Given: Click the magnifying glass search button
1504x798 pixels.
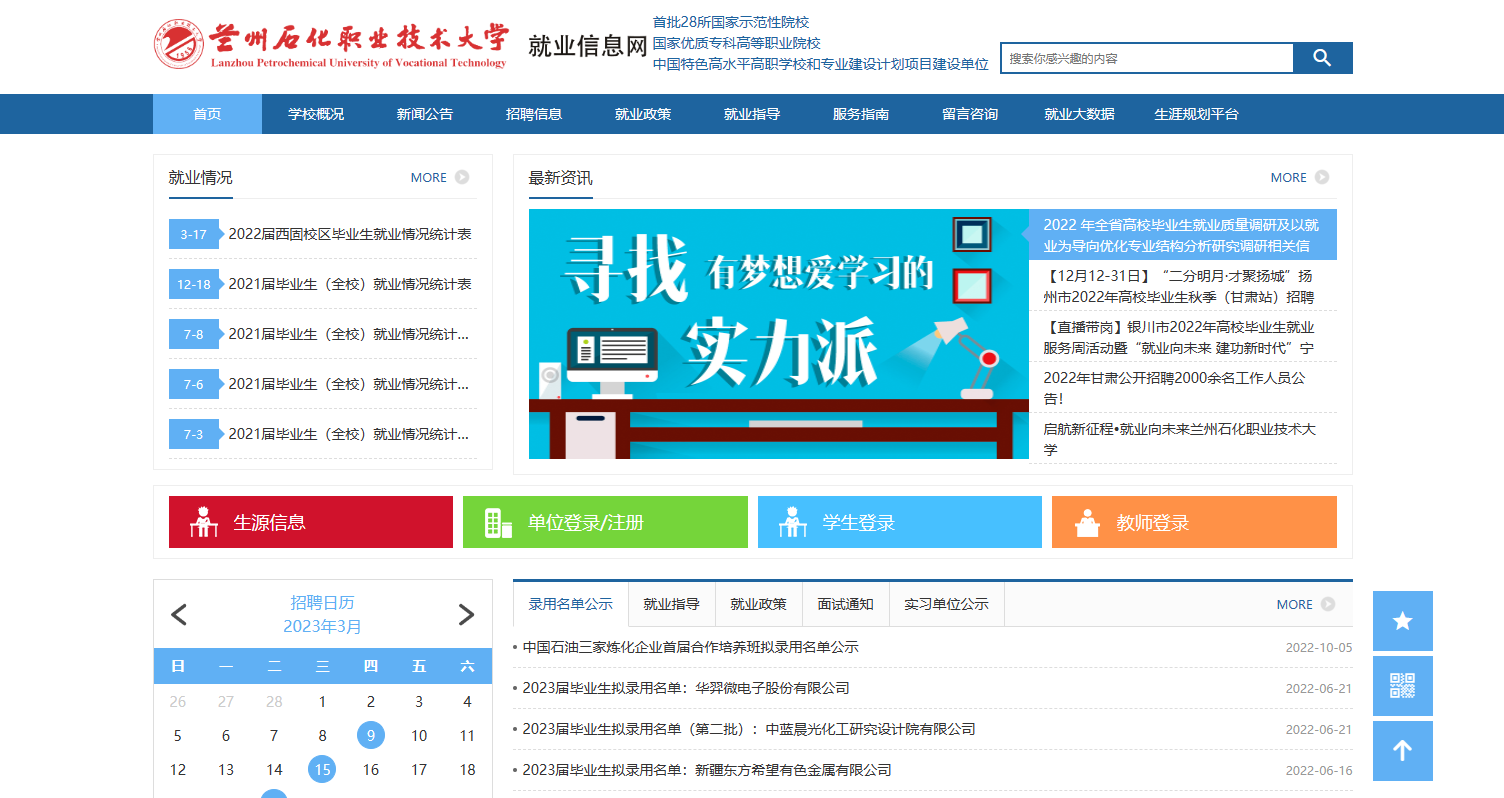Looking at the screenshot, I should (x=1322, y=58).
